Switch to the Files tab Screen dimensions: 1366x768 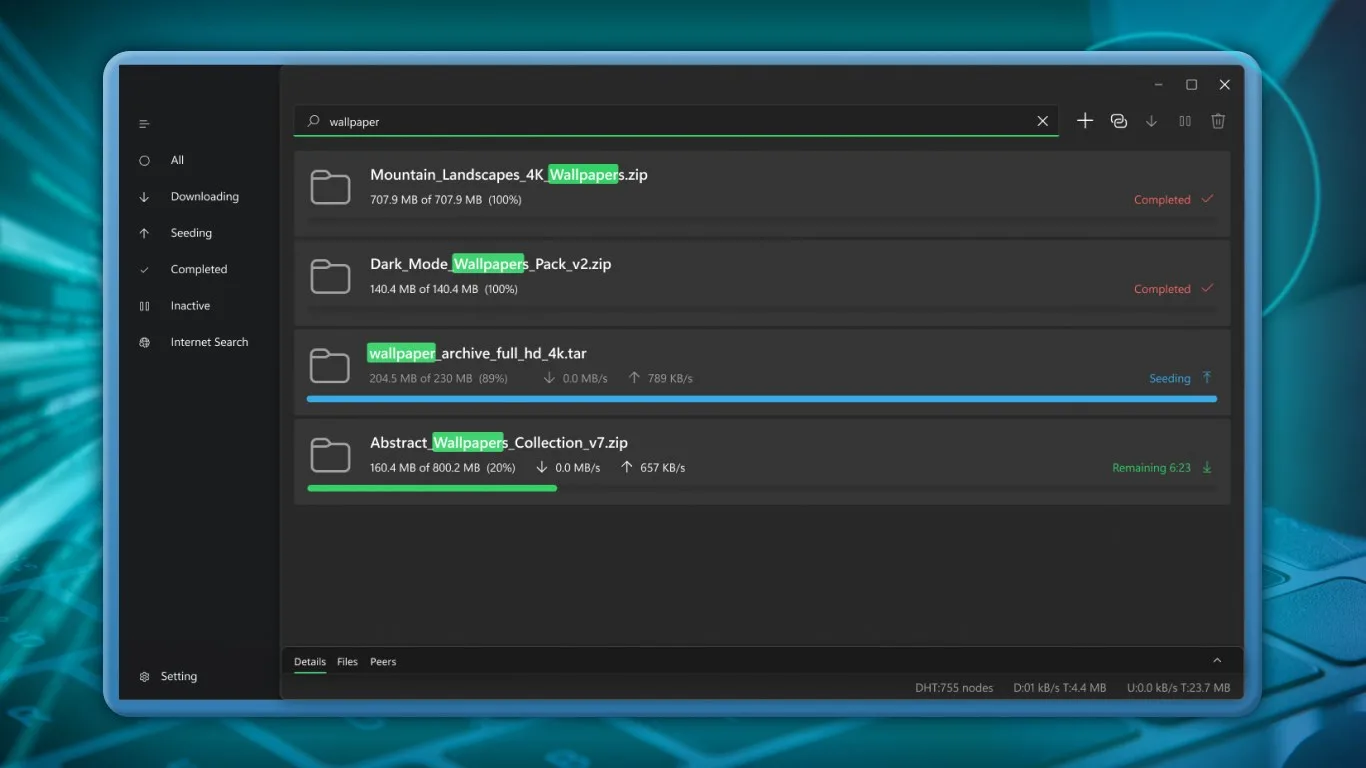tap(347, 662)
